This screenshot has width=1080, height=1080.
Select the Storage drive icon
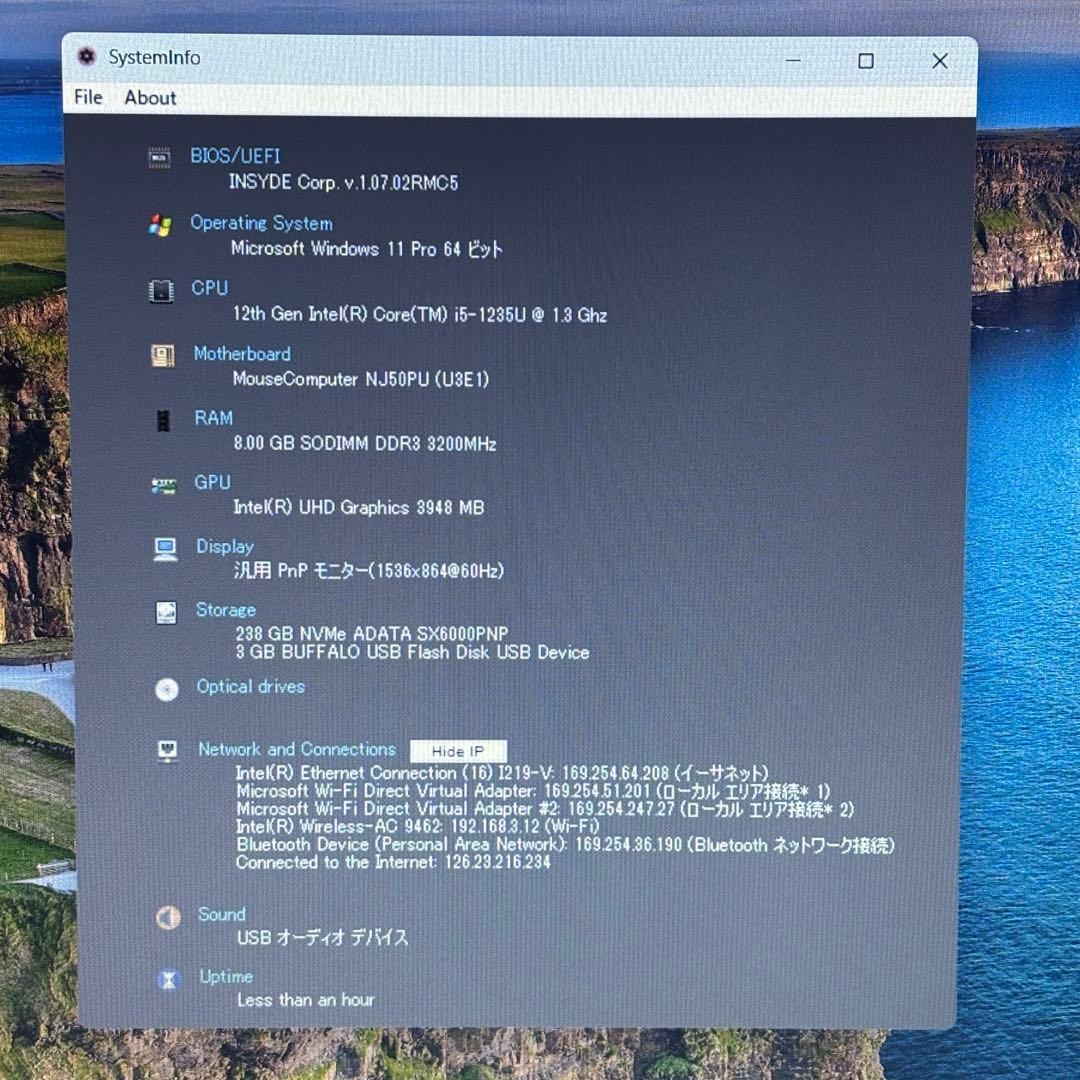tap(164, 612)
